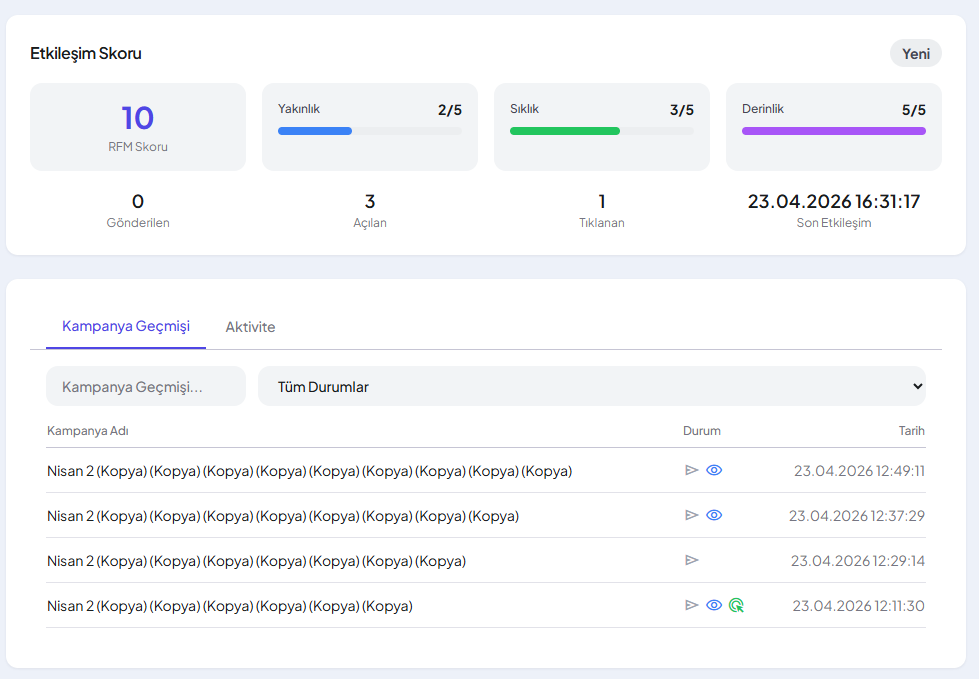This screenshot has height=679, width=979.
Task: Select campaign name with nine Kopya copies
Action: coord(310,471)
